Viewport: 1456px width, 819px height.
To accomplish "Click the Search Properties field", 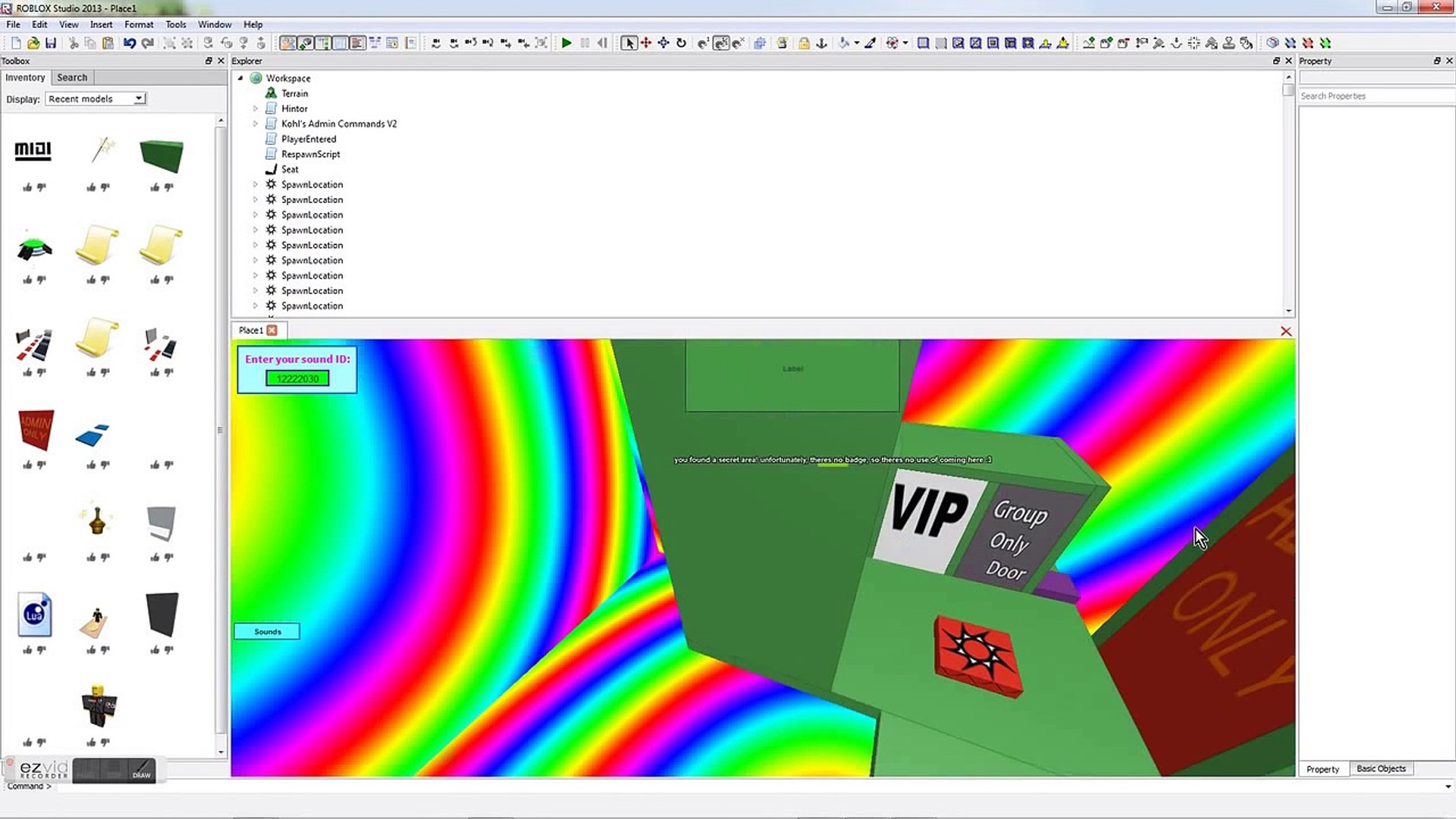I will (1376, 96).
